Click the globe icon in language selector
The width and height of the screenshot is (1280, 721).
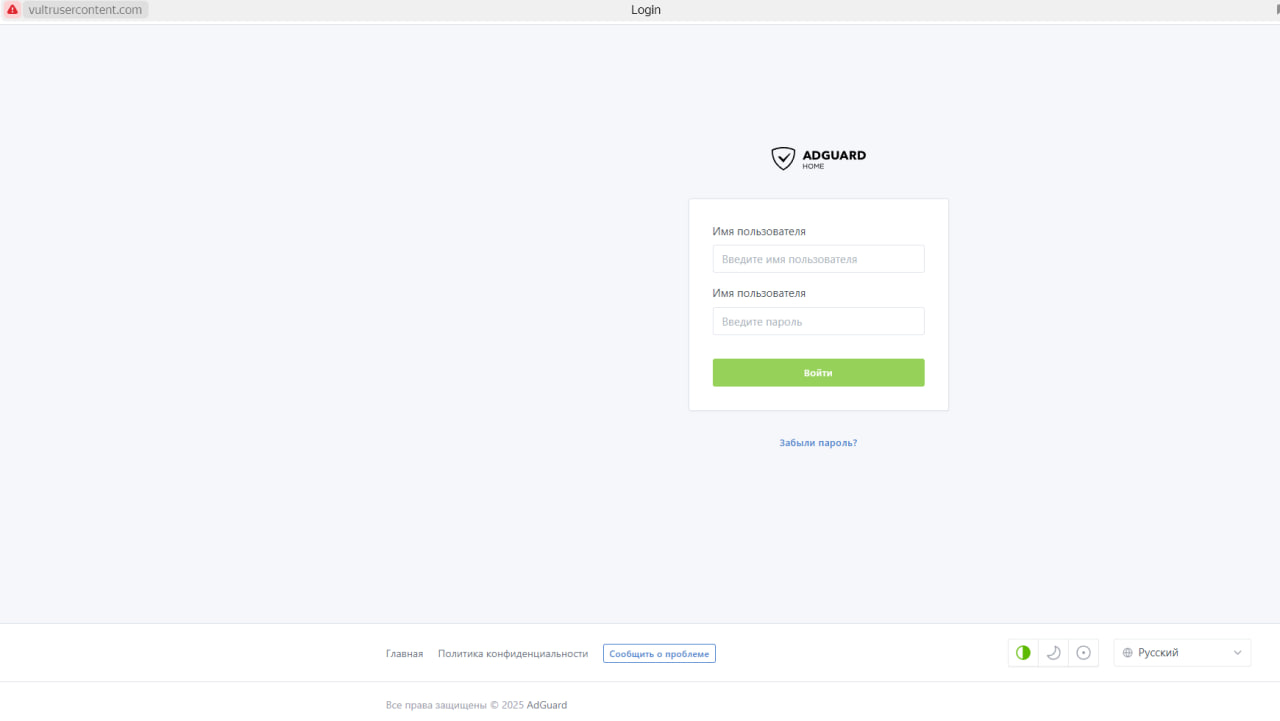tap(1128, 653)
